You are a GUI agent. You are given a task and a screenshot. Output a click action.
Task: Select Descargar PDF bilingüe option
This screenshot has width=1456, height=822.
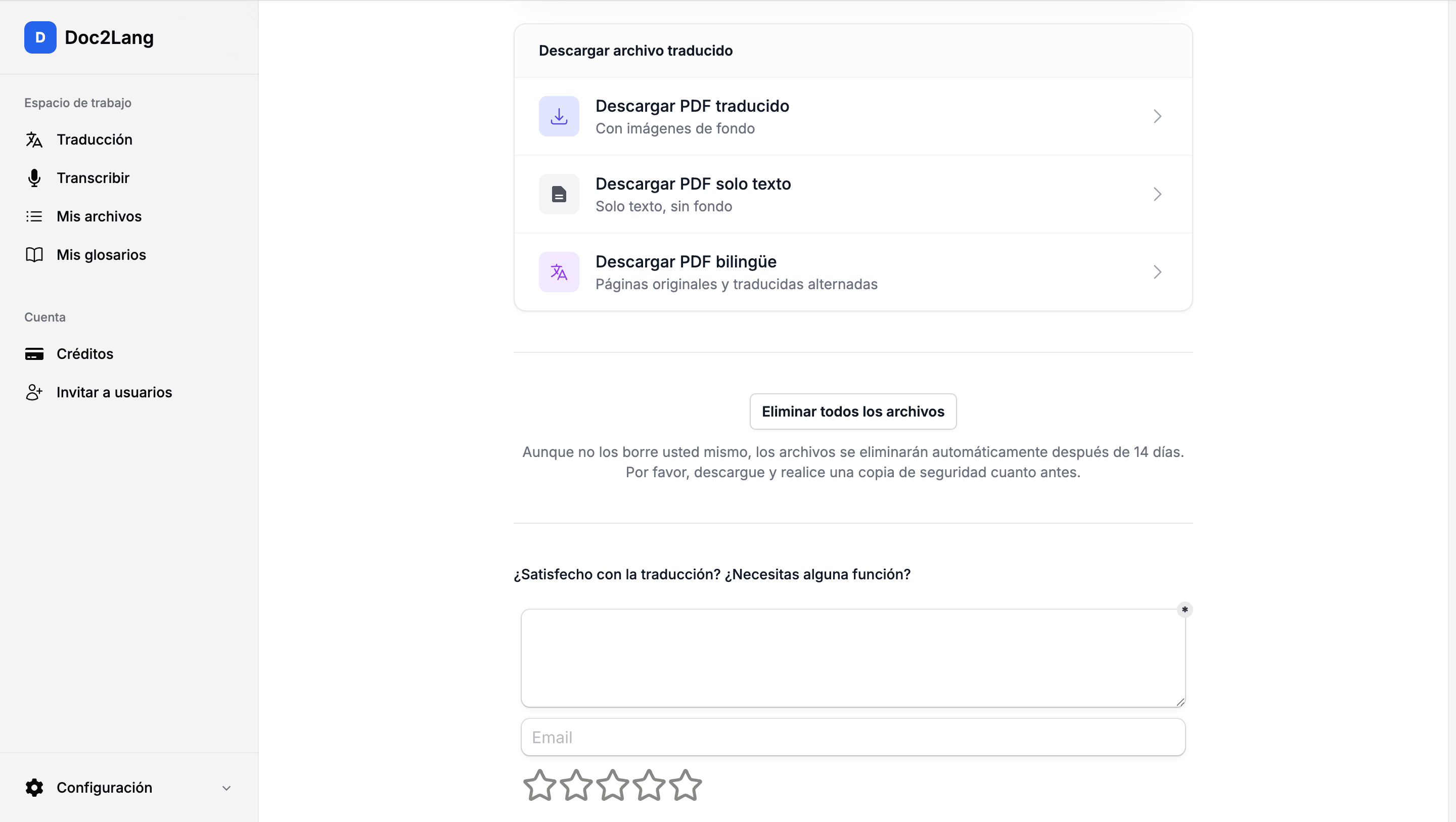pos(853,272)
